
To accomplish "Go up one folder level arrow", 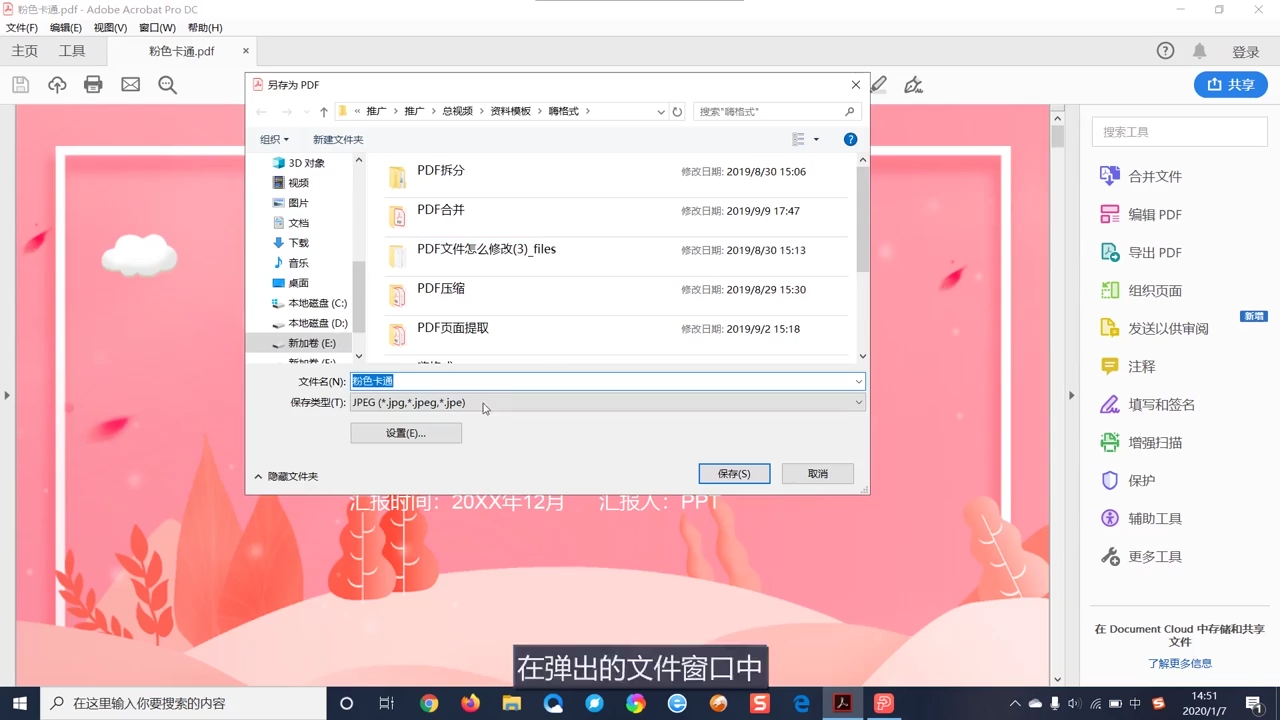I will click(x=323, y=111).
